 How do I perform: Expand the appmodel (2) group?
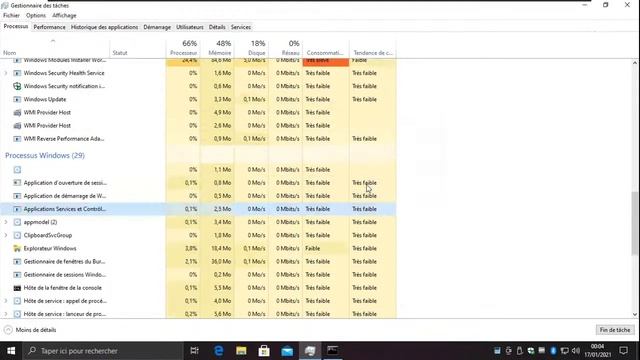click(x=6, y=222)
